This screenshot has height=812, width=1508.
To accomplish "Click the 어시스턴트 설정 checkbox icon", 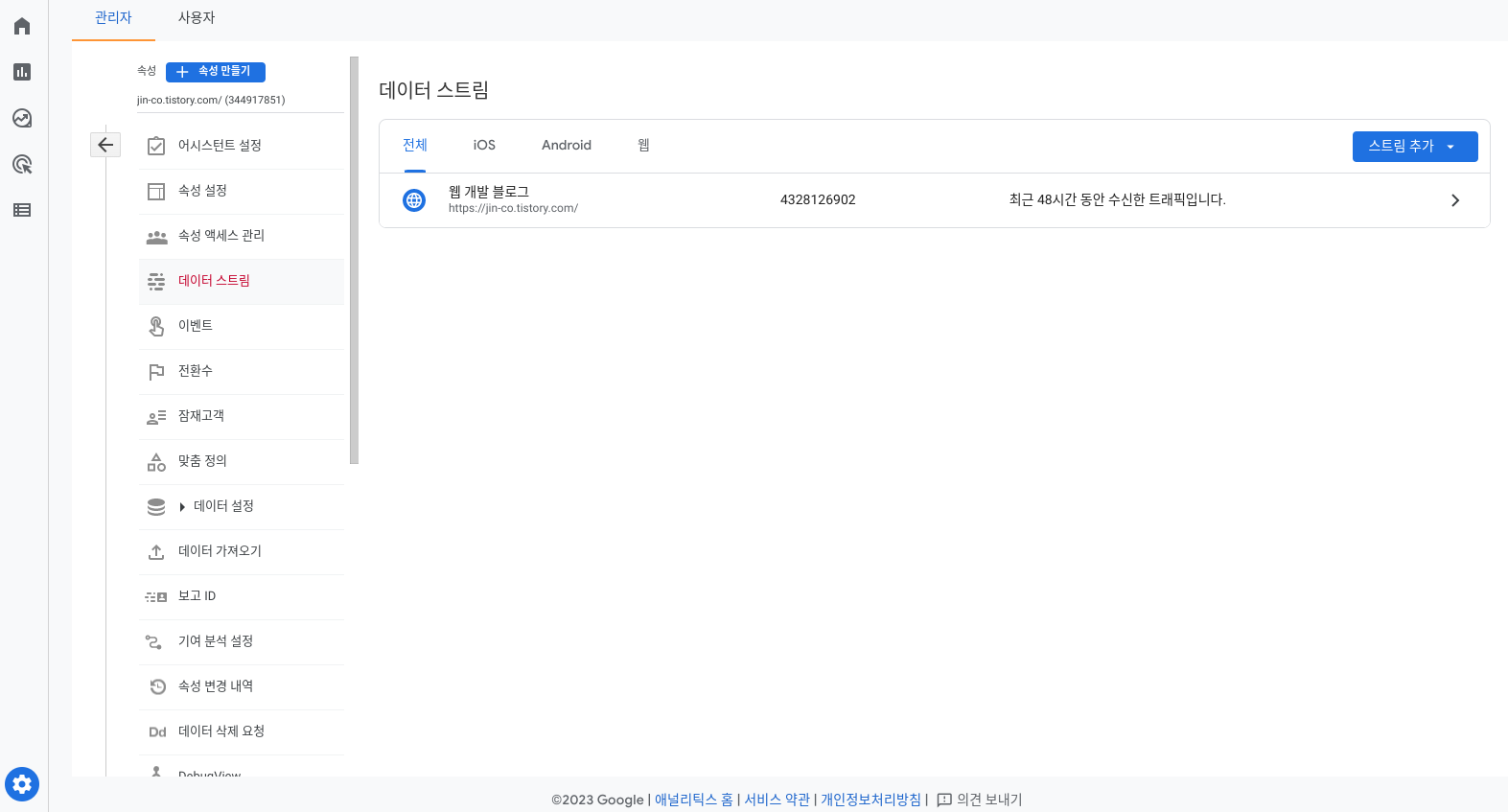I will point(156,146).
